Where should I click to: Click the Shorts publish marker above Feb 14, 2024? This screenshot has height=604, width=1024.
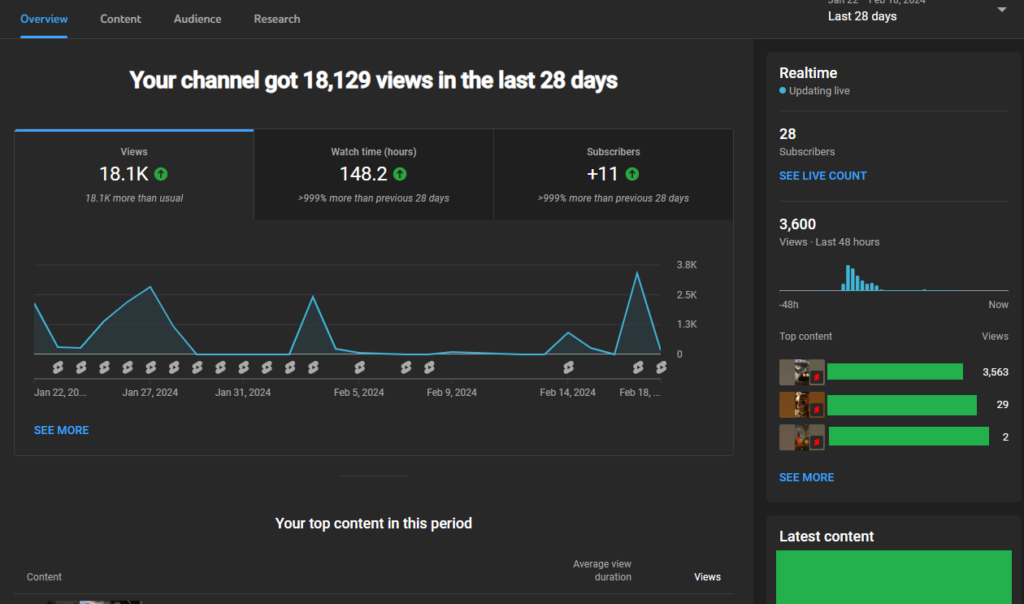coord(569,368)
